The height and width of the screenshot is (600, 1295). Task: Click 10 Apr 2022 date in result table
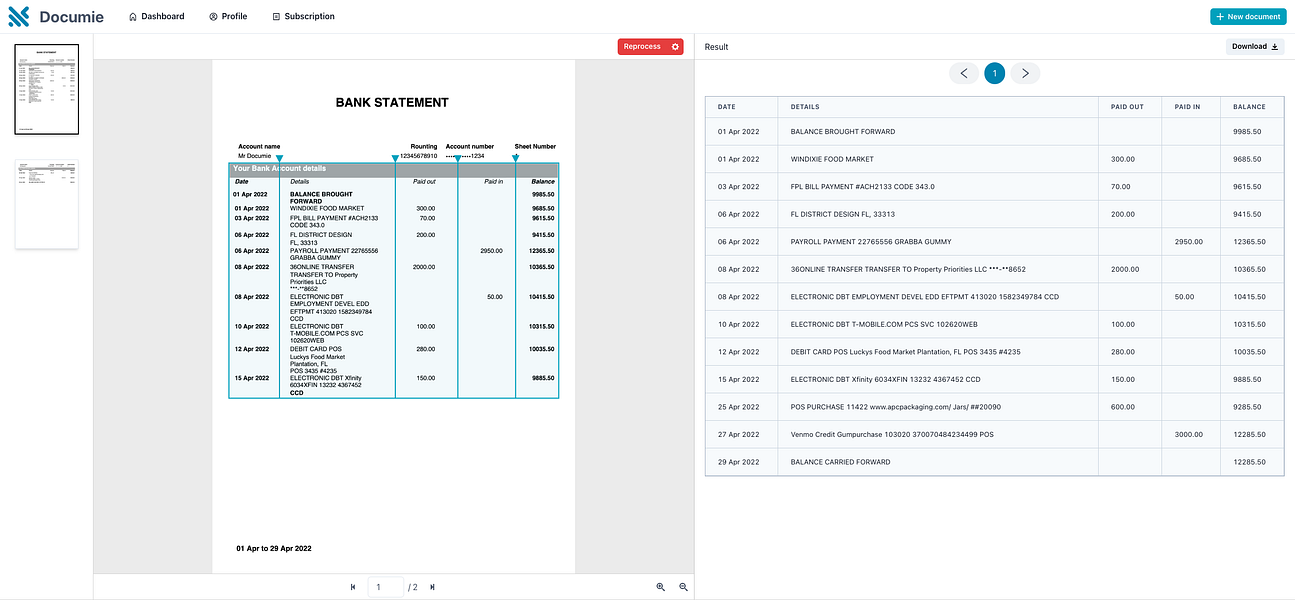(x=738, y=324)
